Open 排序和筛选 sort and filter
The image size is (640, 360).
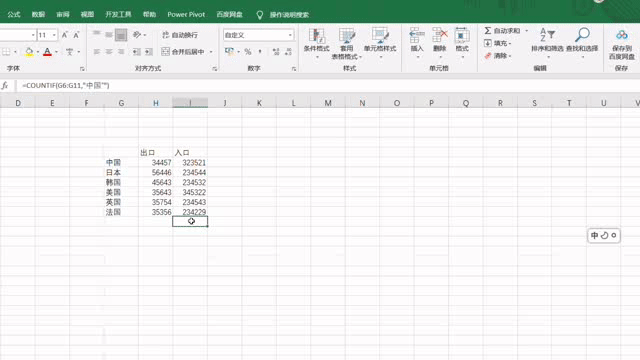click(547, 43)
